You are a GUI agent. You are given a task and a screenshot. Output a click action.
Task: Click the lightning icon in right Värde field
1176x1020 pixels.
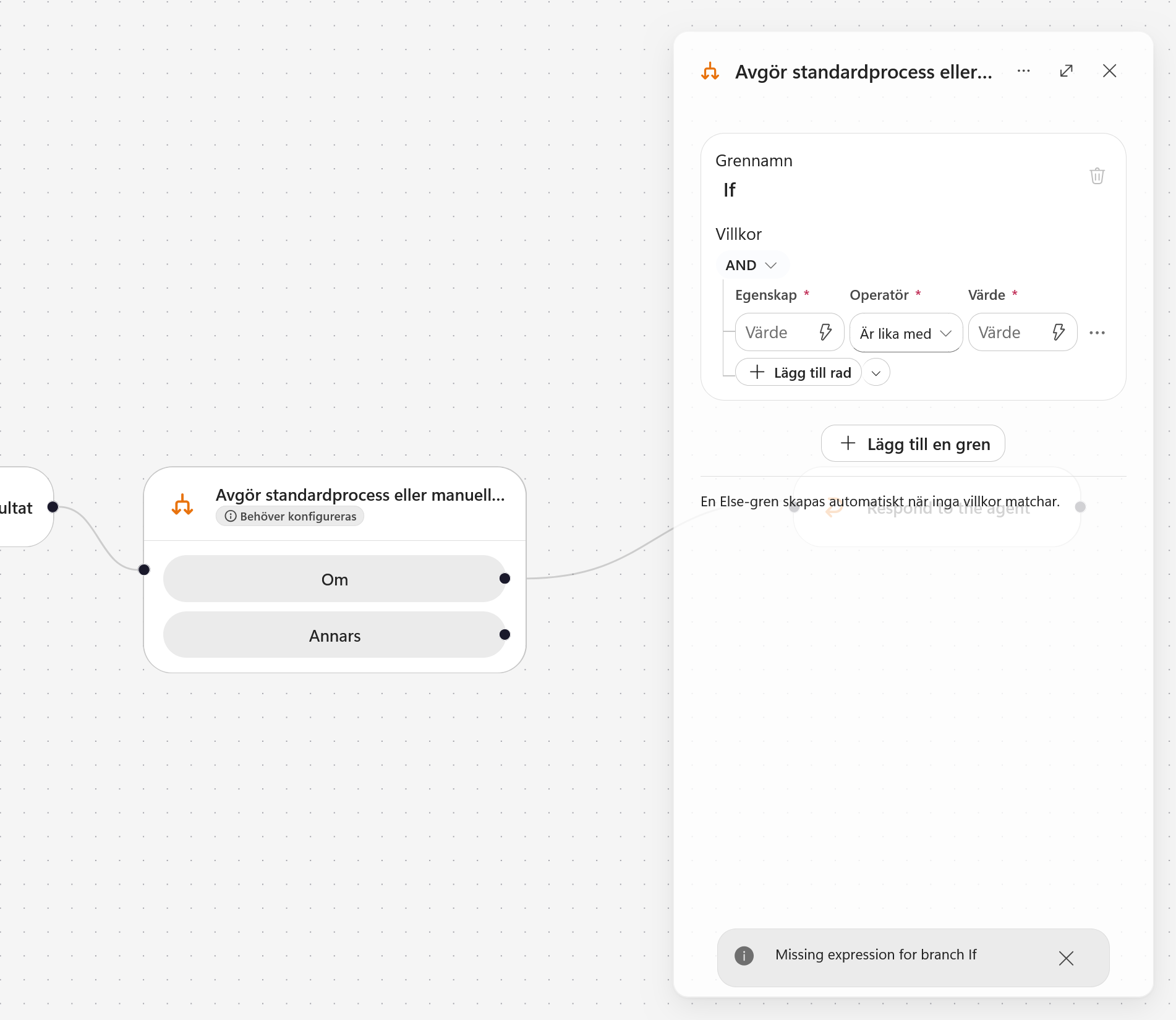(1059, 333)
